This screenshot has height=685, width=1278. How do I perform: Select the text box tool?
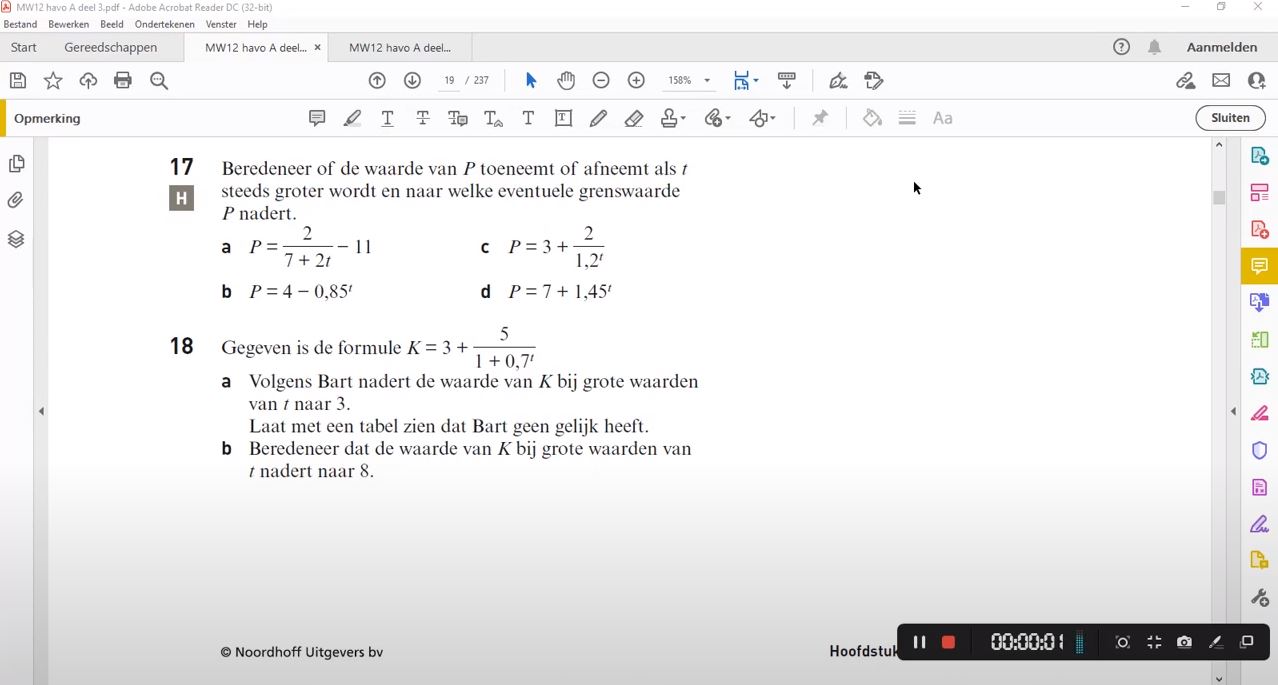pyautogui.click(x=563, y=118)
